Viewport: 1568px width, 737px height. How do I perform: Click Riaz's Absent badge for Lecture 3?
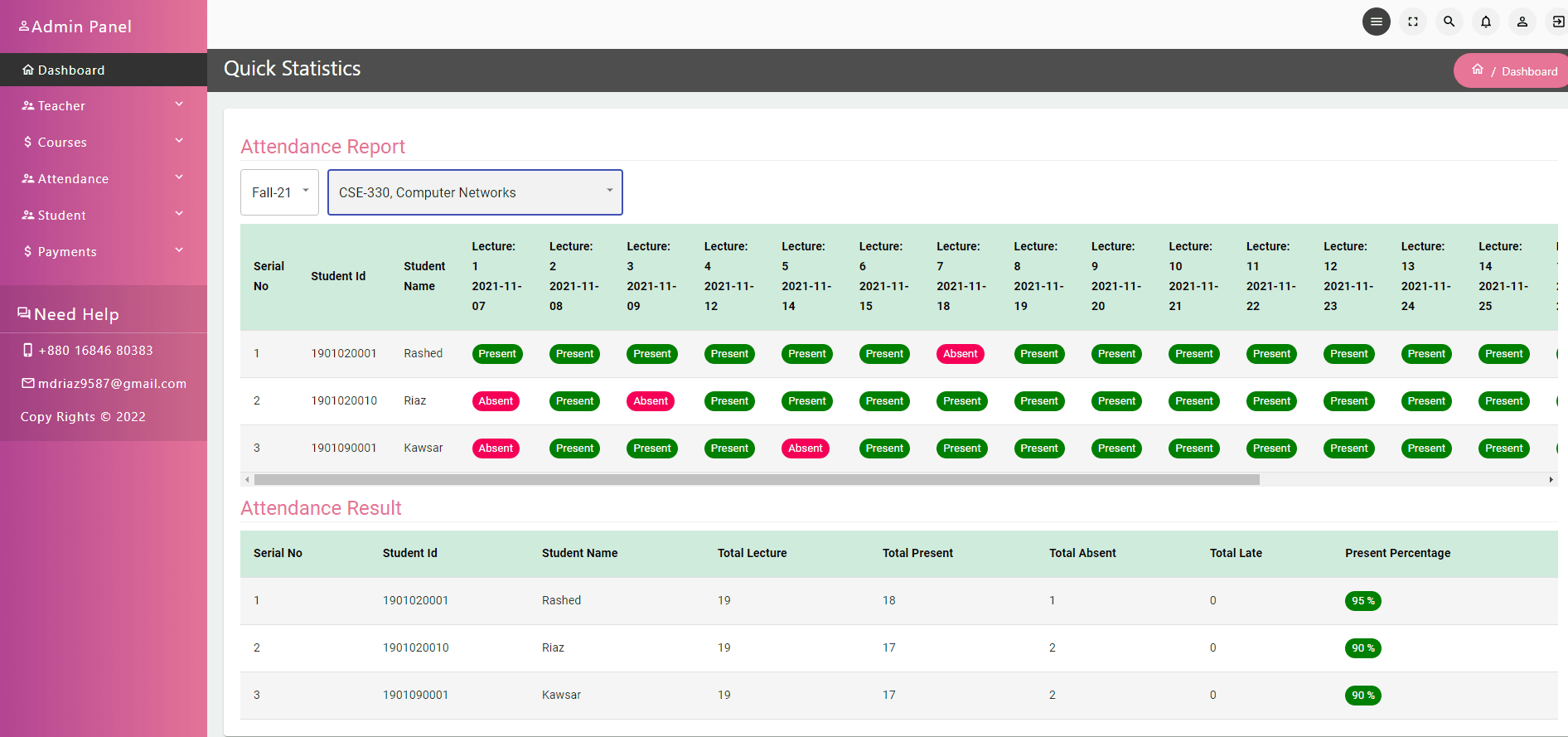click(651, 401)
